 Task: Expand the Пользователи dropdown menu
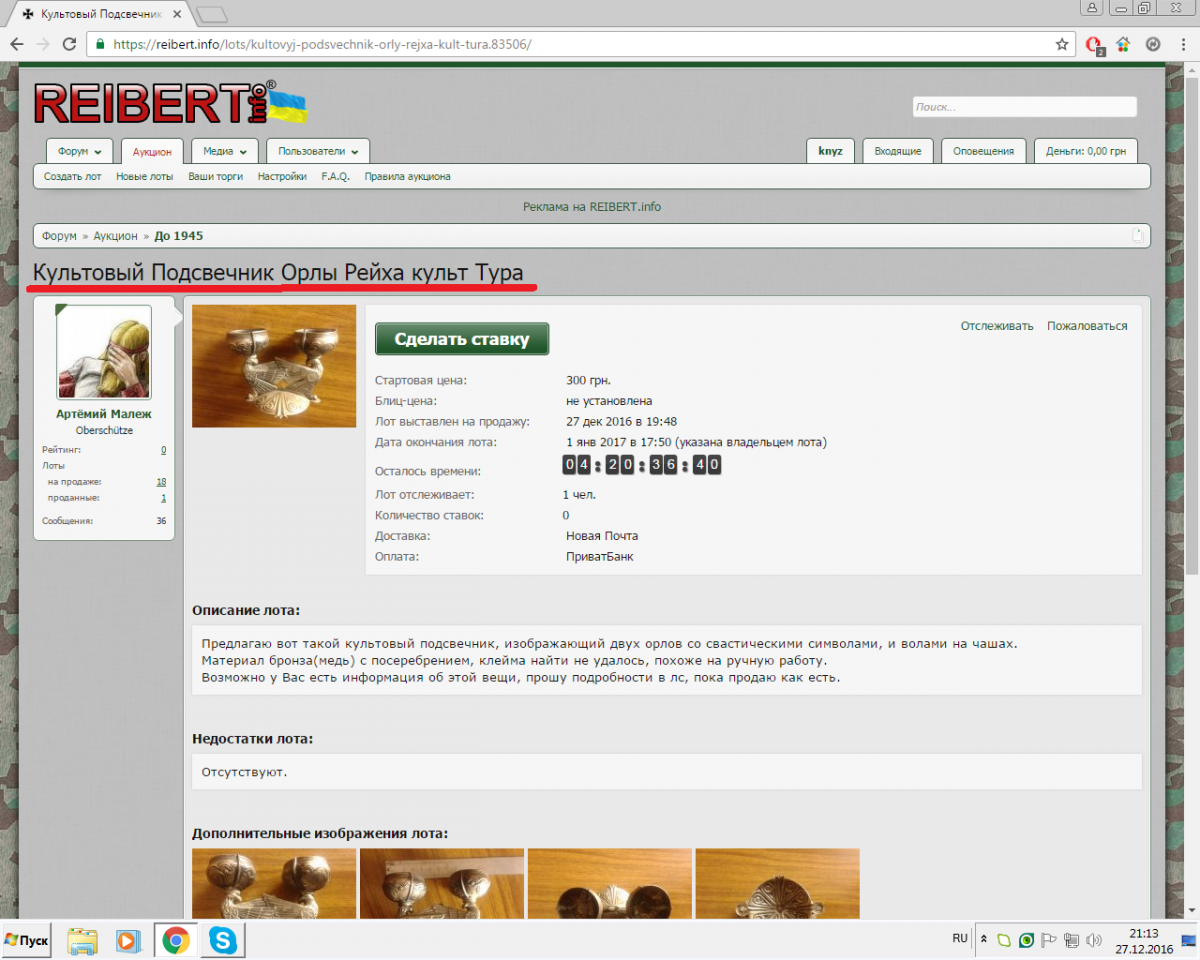(x=319, y=151)
